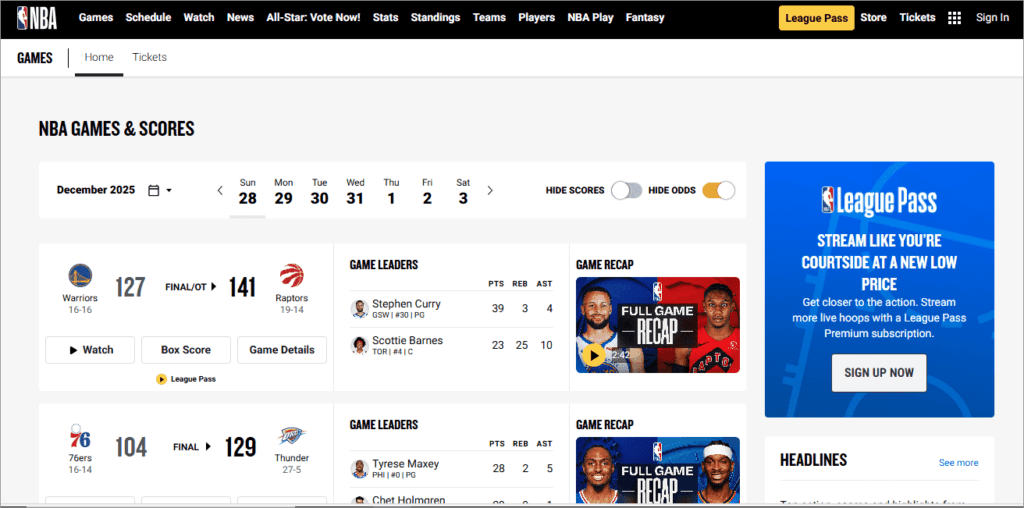
Task: Click Stephen Curry player name
Action: [406, 304]
